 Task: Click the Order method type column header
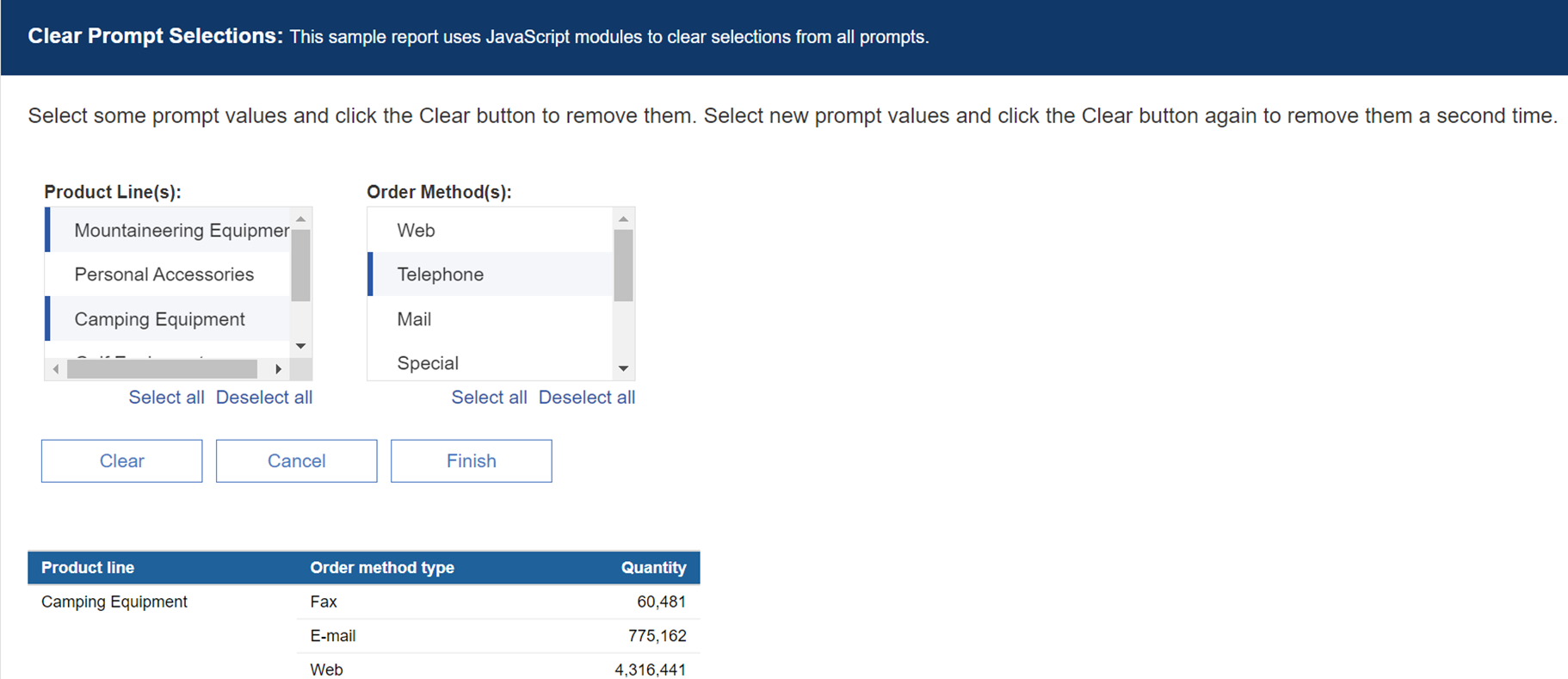pos(382,568)
